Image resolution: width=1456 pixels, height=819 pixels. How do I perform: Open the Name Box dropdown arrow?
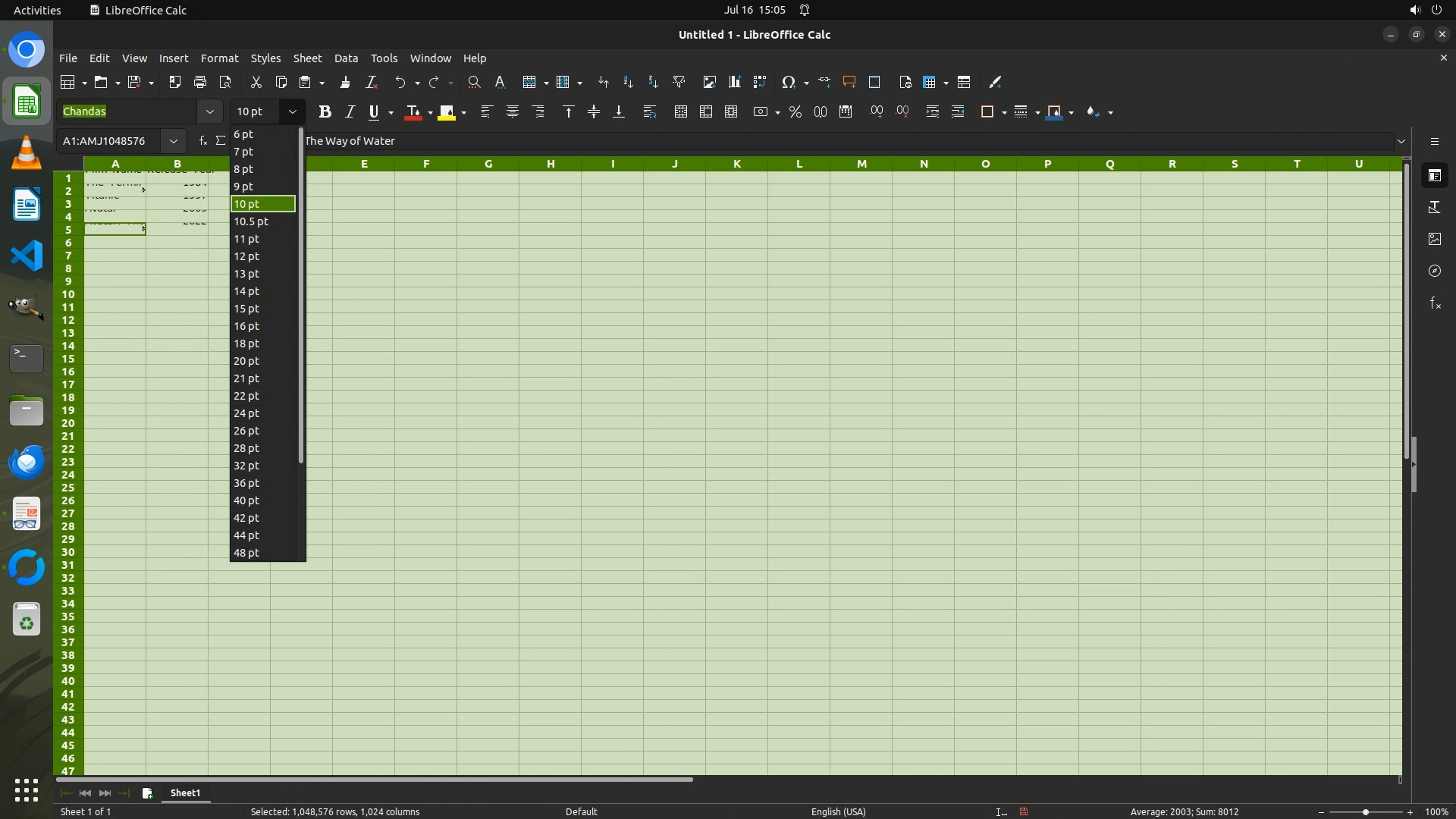[174, 141]
